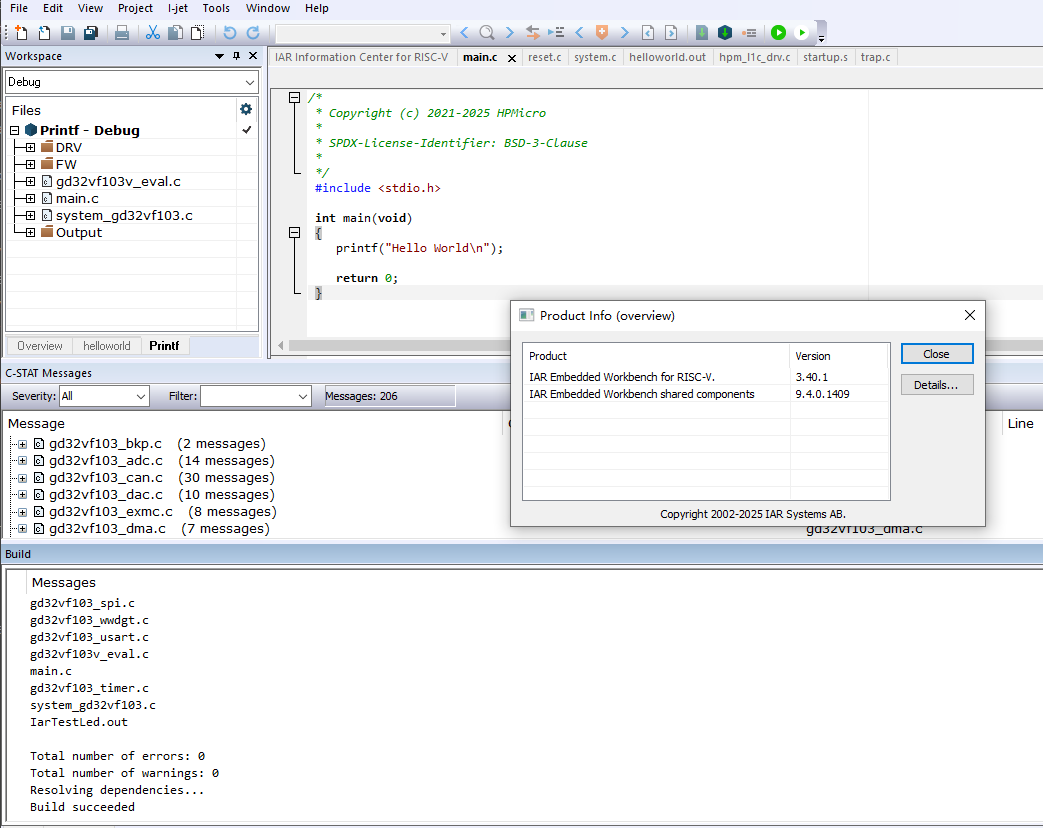The width and height of the screenshot is (1043, 828).
Task: Select the Version column header
Action: tap(839, 356)
